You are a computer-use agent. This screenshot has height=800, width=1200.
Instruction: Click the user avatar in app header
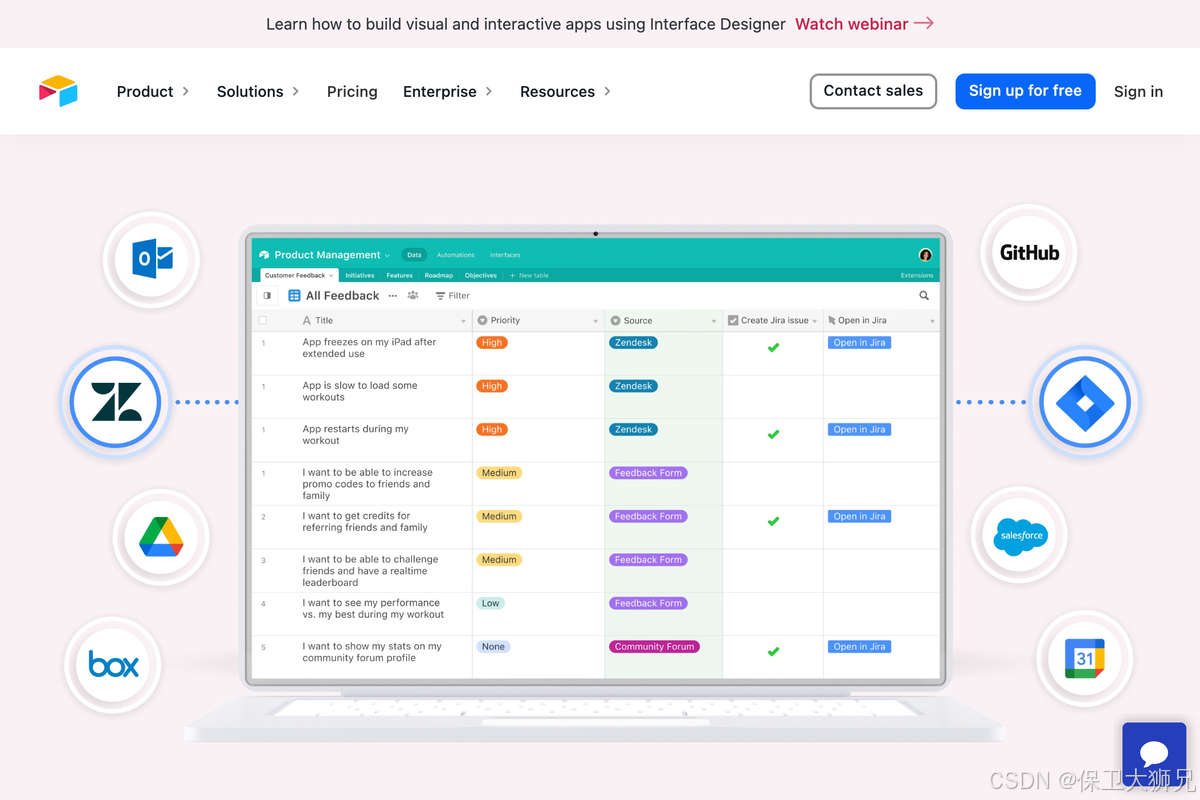pyautogui.click(x=925, y=255)
